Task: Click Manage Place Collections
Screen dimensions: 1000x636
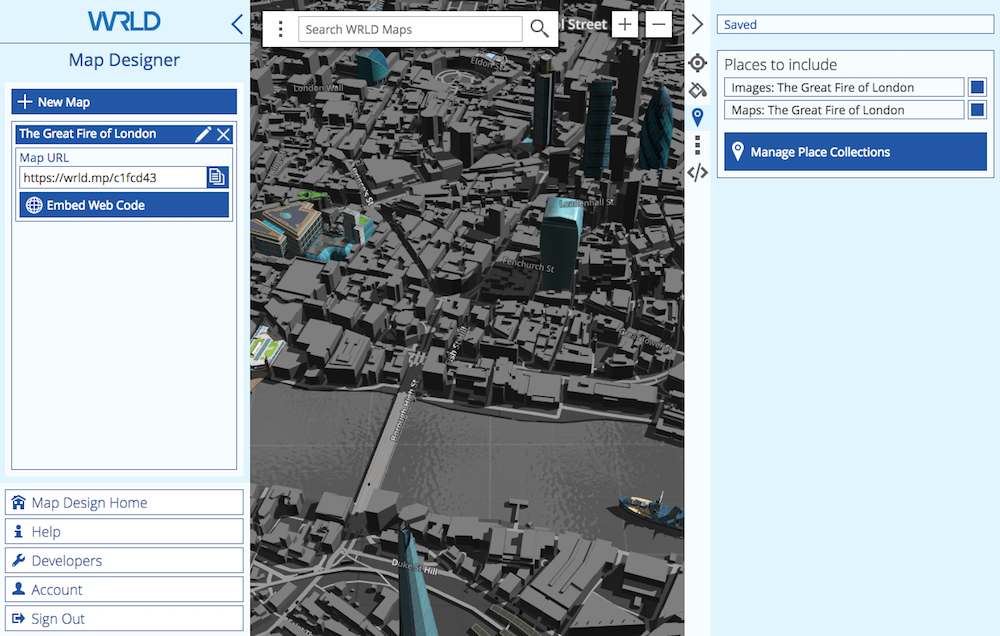Action: pyautogui.click(x=855, y=152)
